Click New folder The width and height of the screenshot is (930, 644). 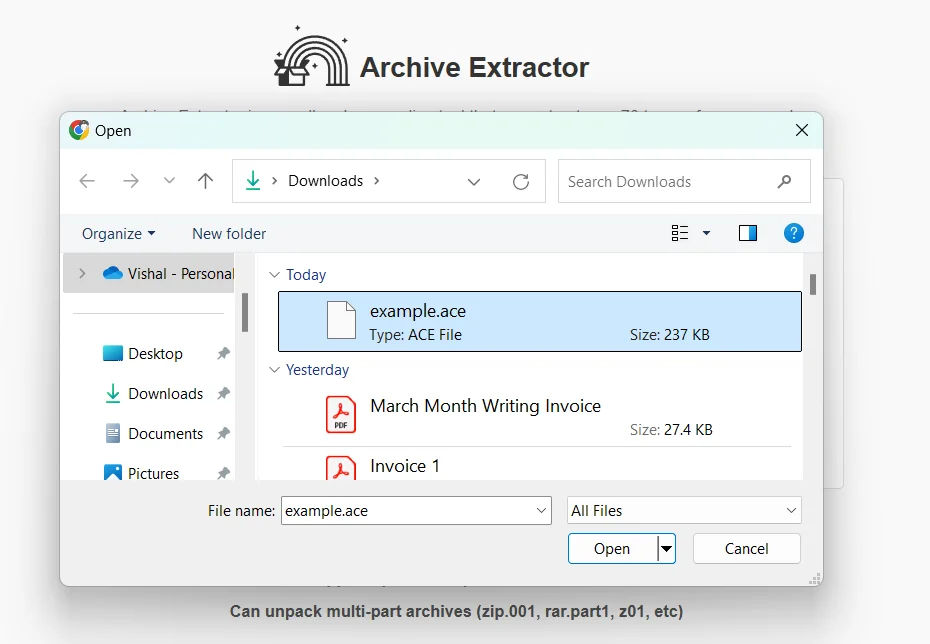[229, 234]
